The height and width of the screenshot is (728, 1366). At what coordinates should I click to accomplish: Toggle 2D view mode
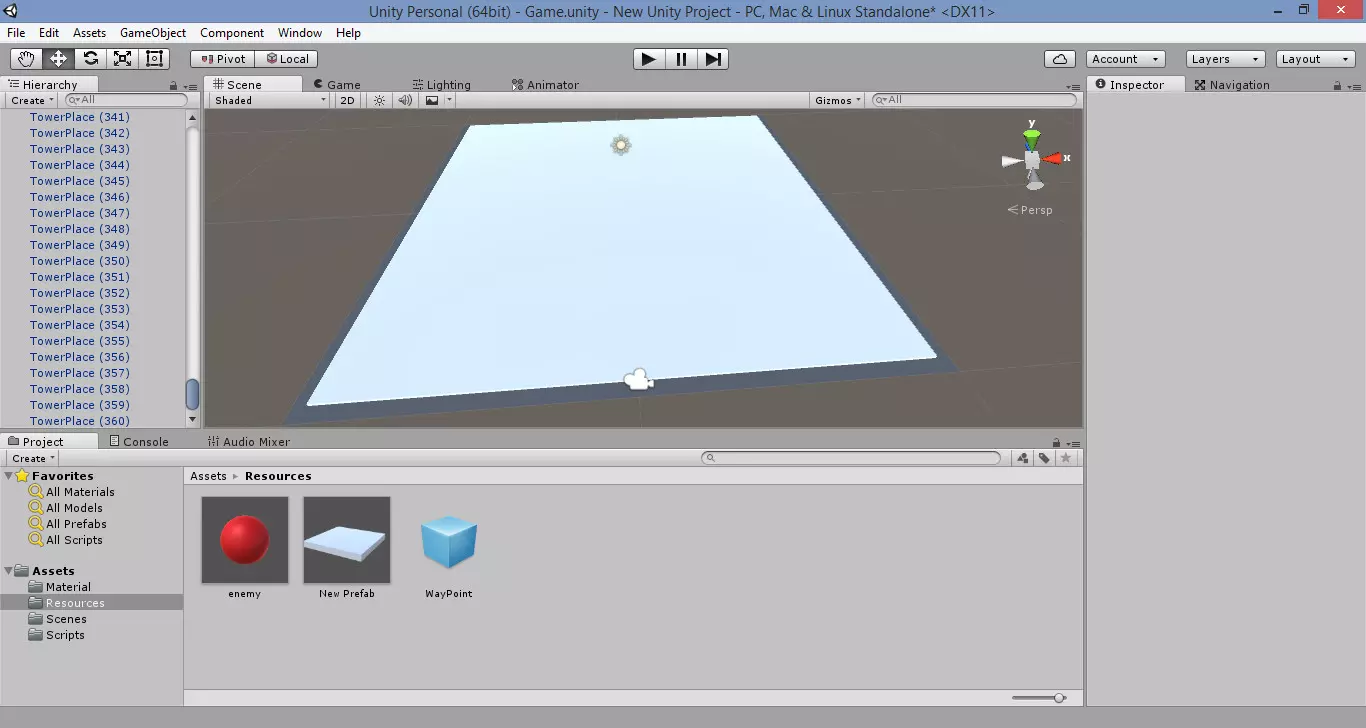point(347,100)
